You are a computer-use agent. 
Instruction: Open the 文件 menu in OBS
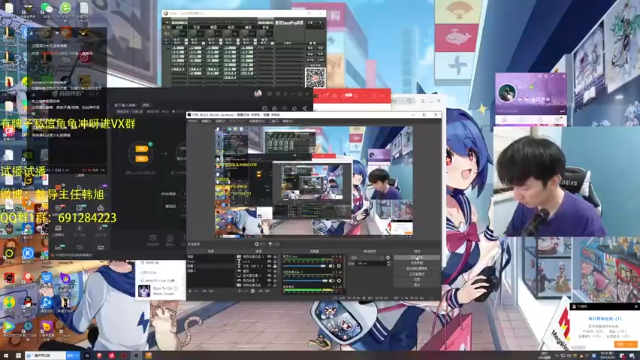click(x=193, y=121)
